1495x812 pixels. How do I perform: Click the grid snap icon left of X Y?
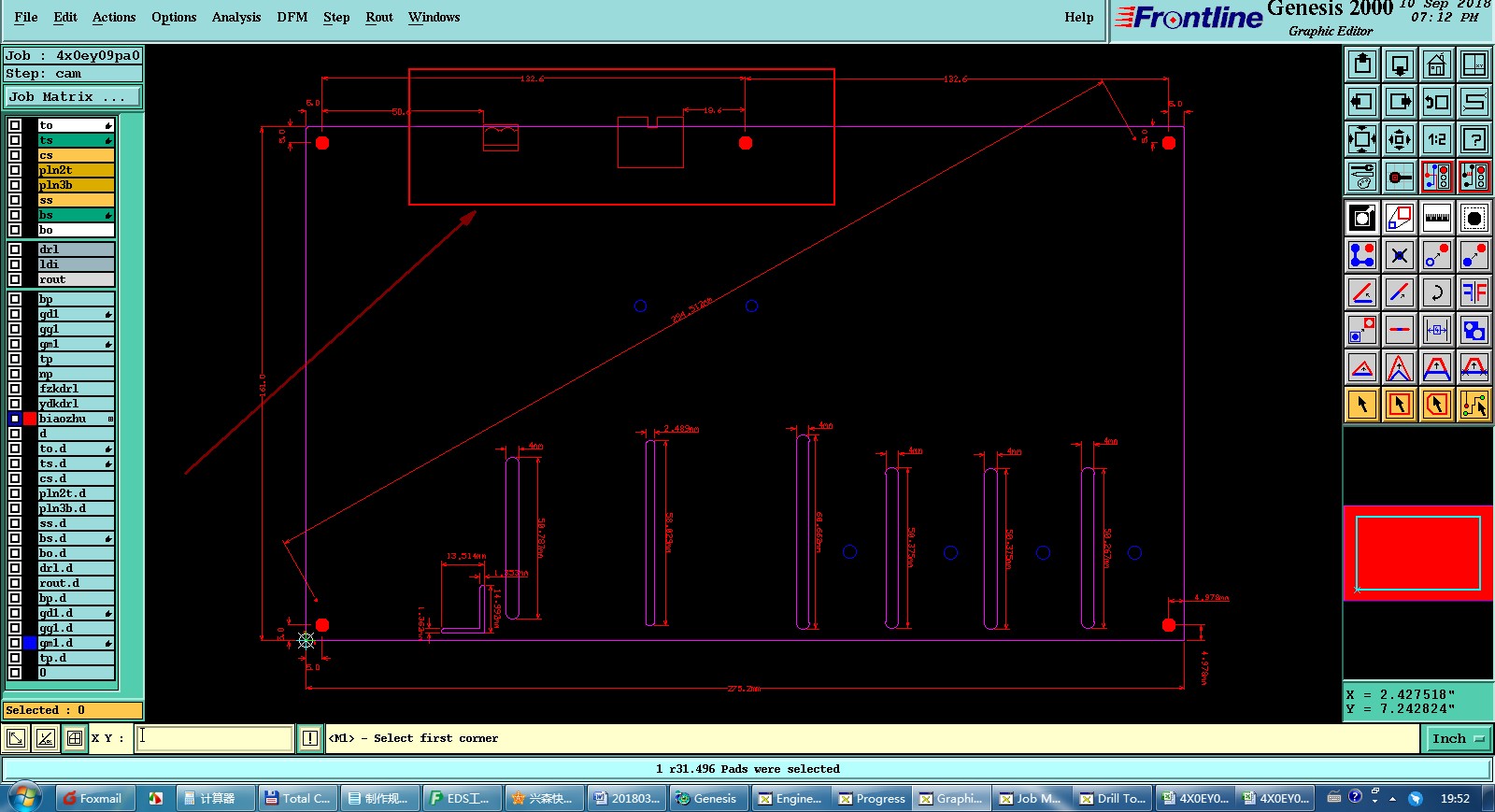(75, 738)
